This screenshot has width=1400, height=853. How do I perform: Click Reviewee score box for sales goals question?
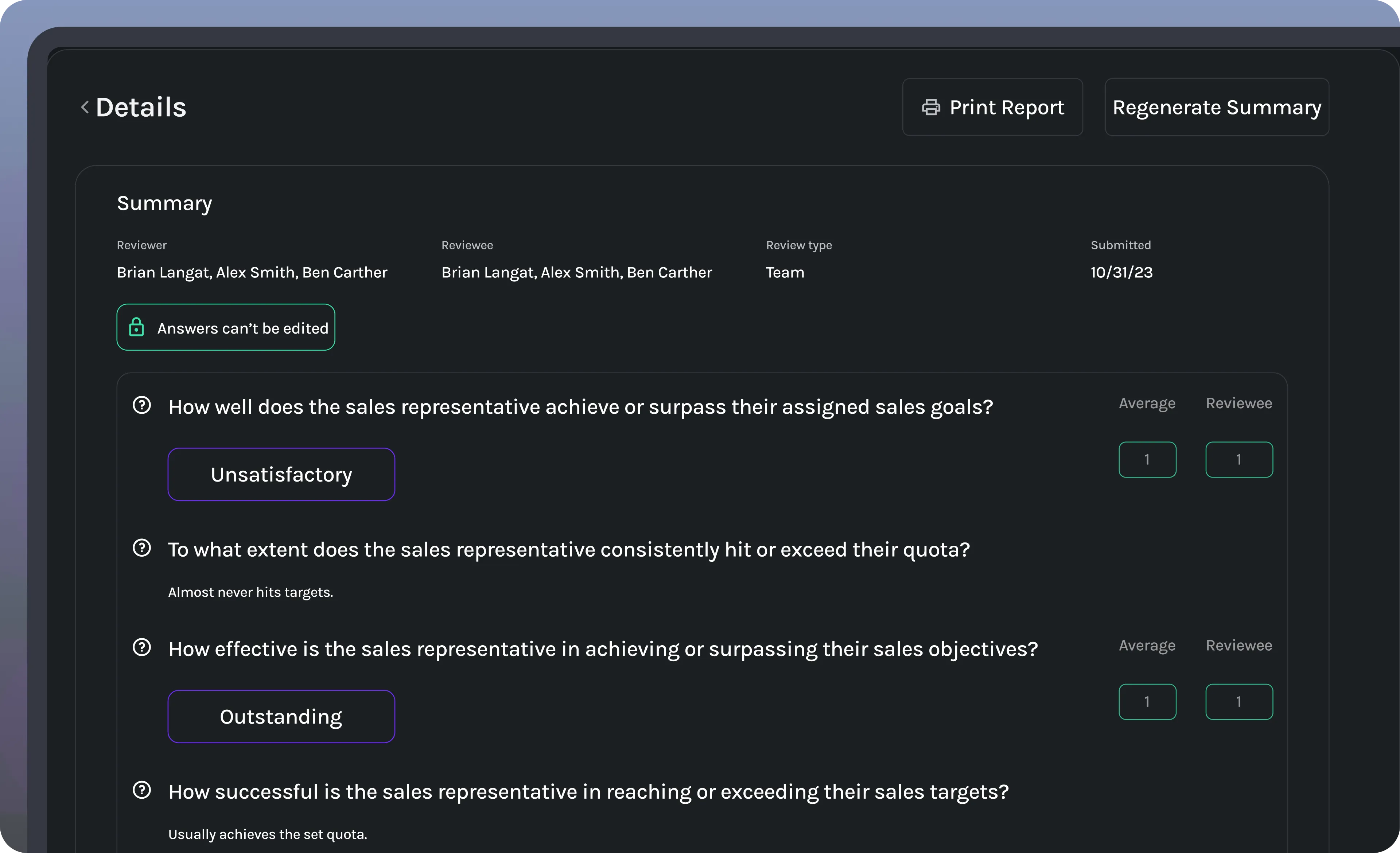(1238, 459)
